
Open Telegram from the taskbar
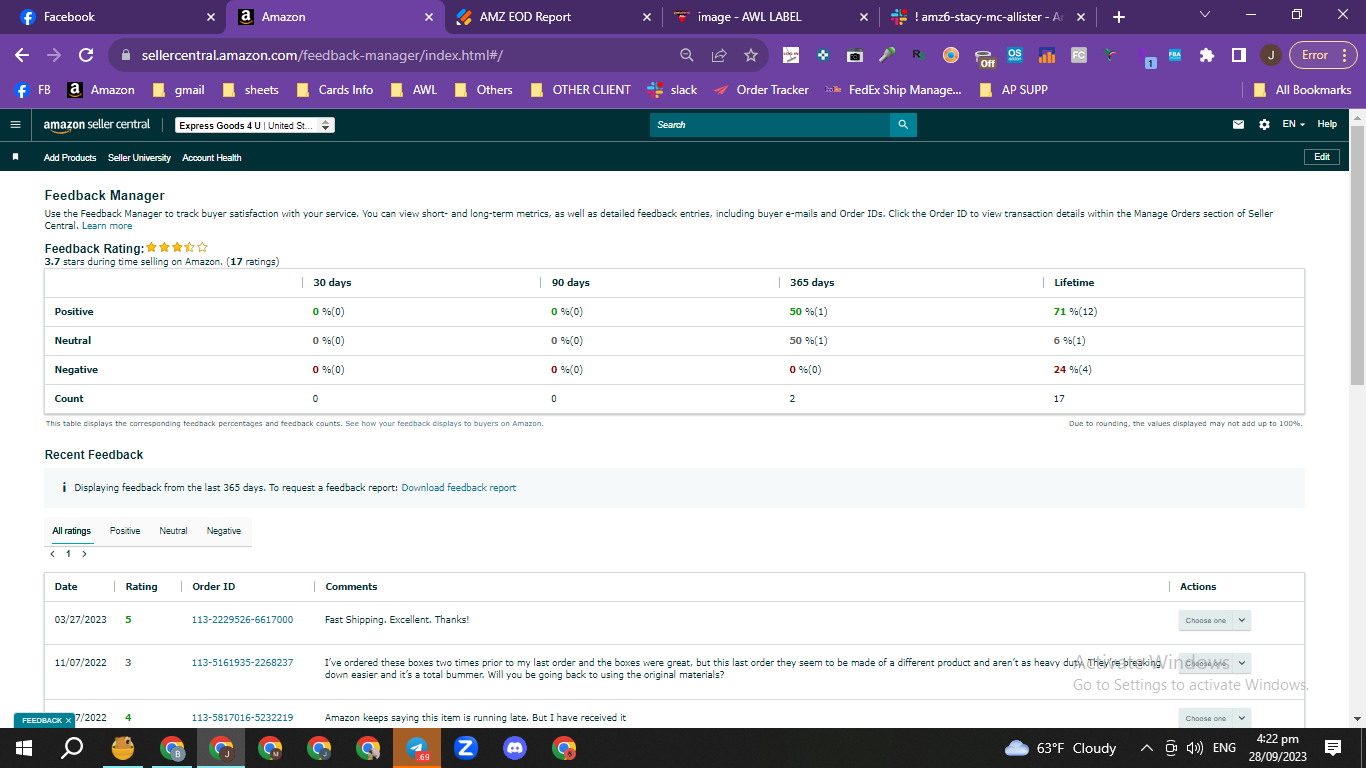click(x=417, y=748)
